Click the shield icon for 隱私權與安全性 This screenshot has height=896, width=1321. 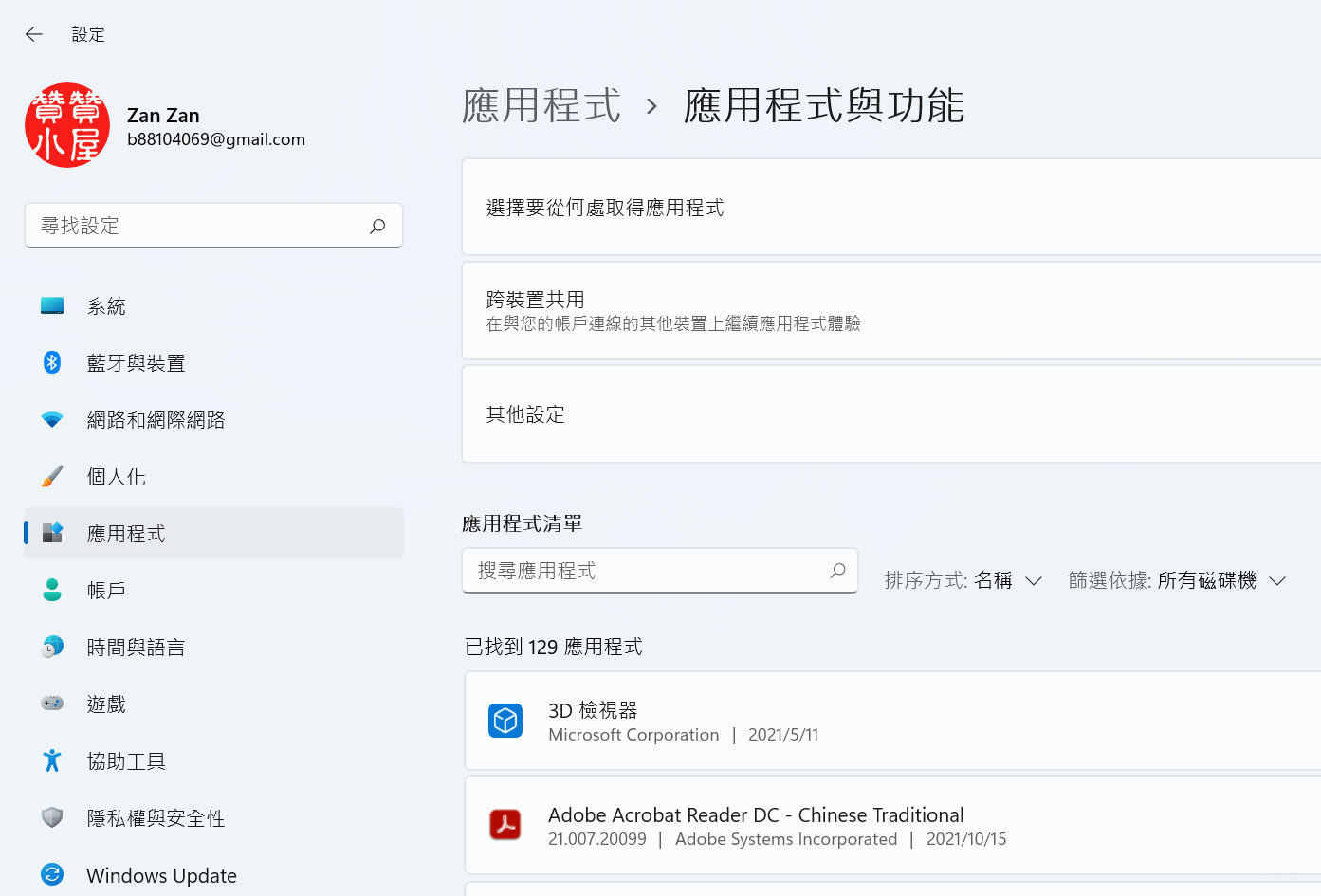[x=52, y=818]
